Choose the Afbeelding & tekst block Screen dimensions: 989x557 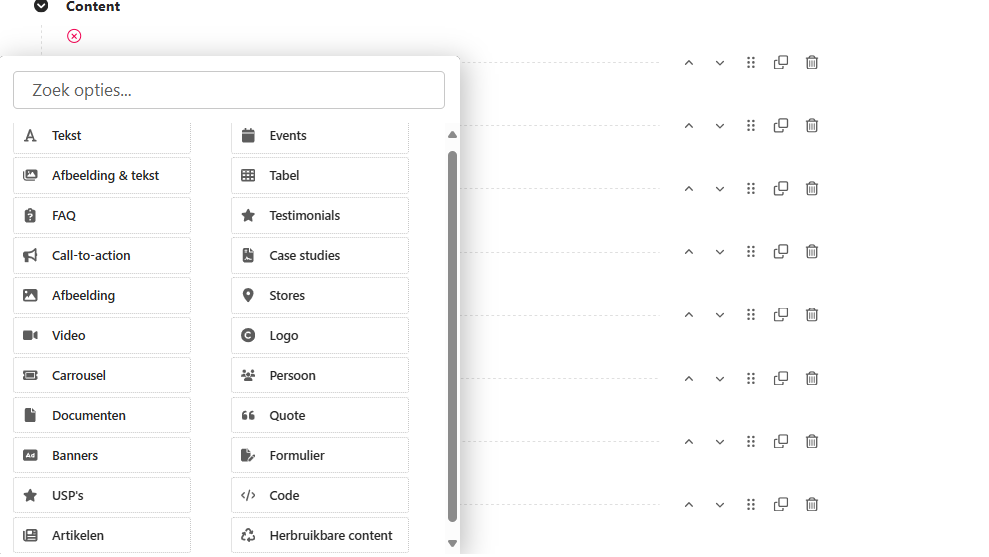(102, 176)
